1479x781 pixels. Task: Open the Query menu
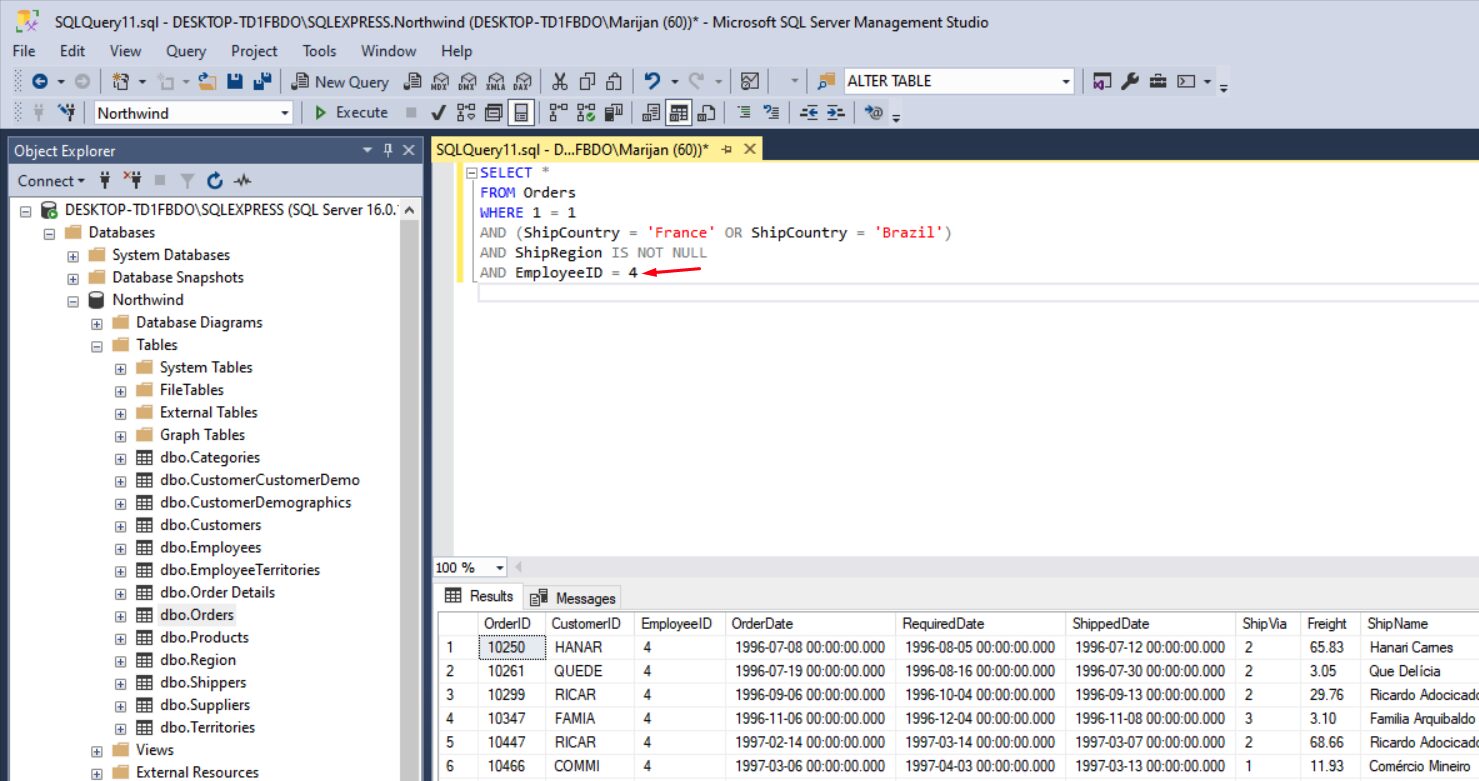tap(186, 51)
